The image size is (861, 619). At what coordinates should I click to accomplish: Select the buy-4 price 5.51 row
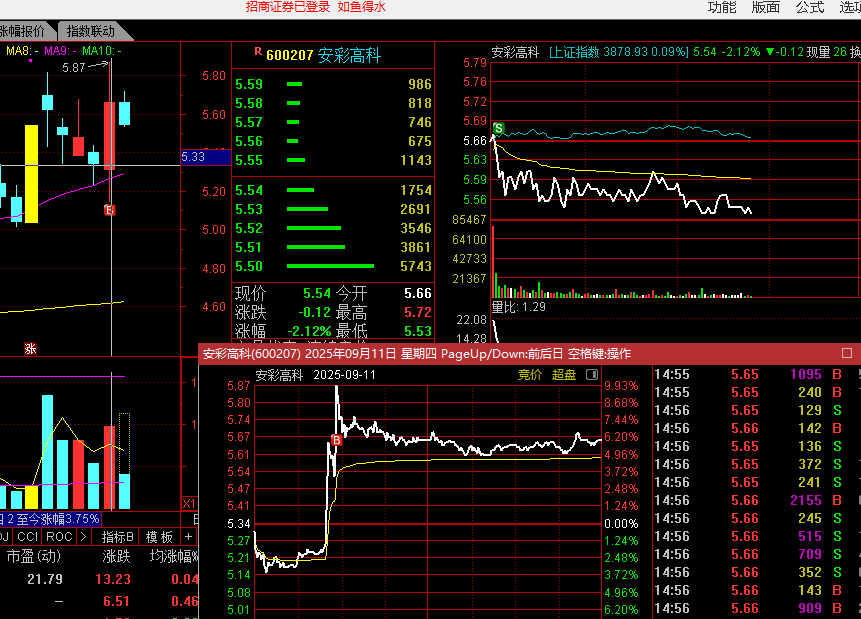(x=333, y=247)
